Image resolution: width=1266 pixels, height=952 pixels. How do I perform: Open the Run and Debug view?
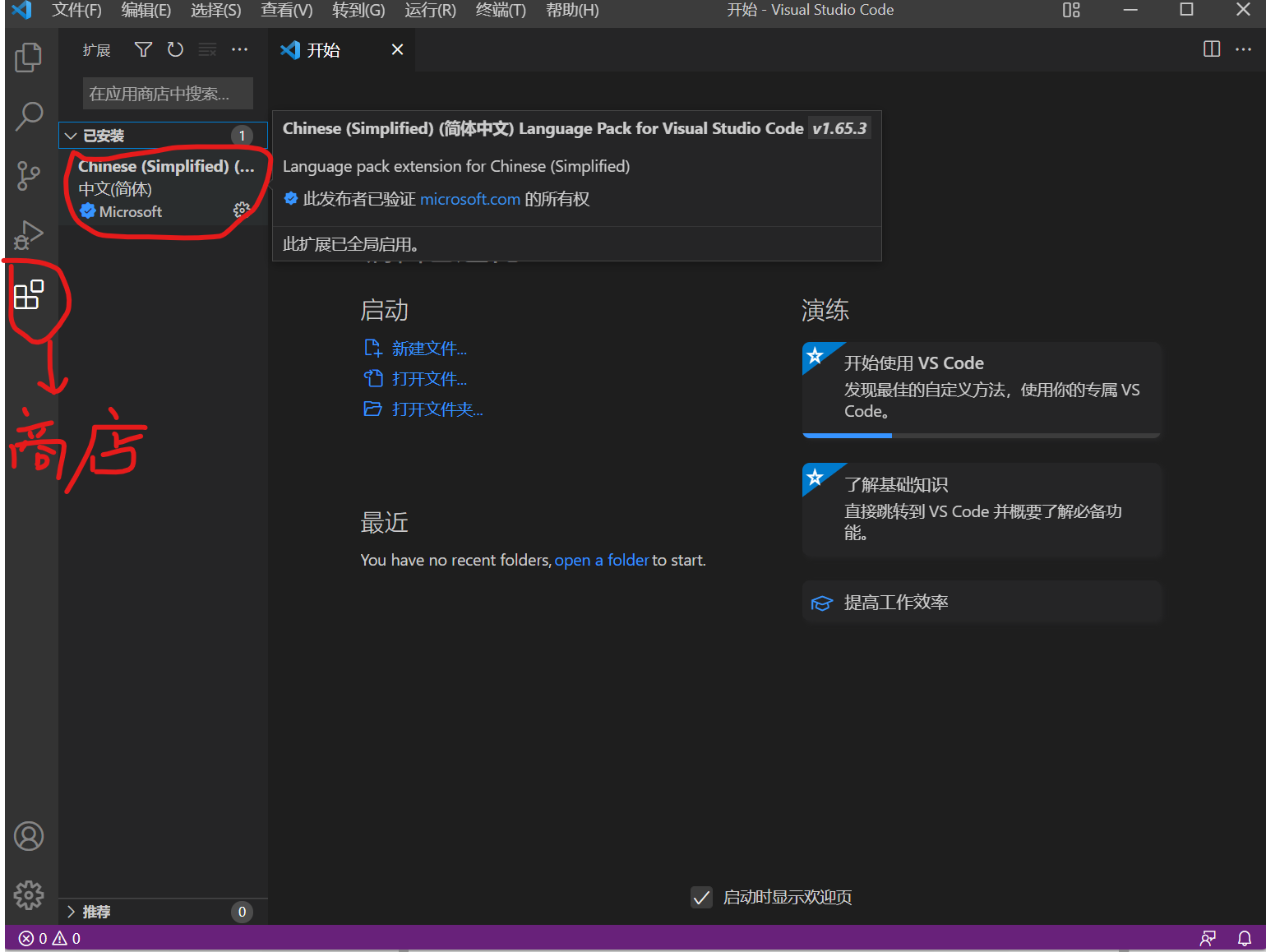[29, 235]
